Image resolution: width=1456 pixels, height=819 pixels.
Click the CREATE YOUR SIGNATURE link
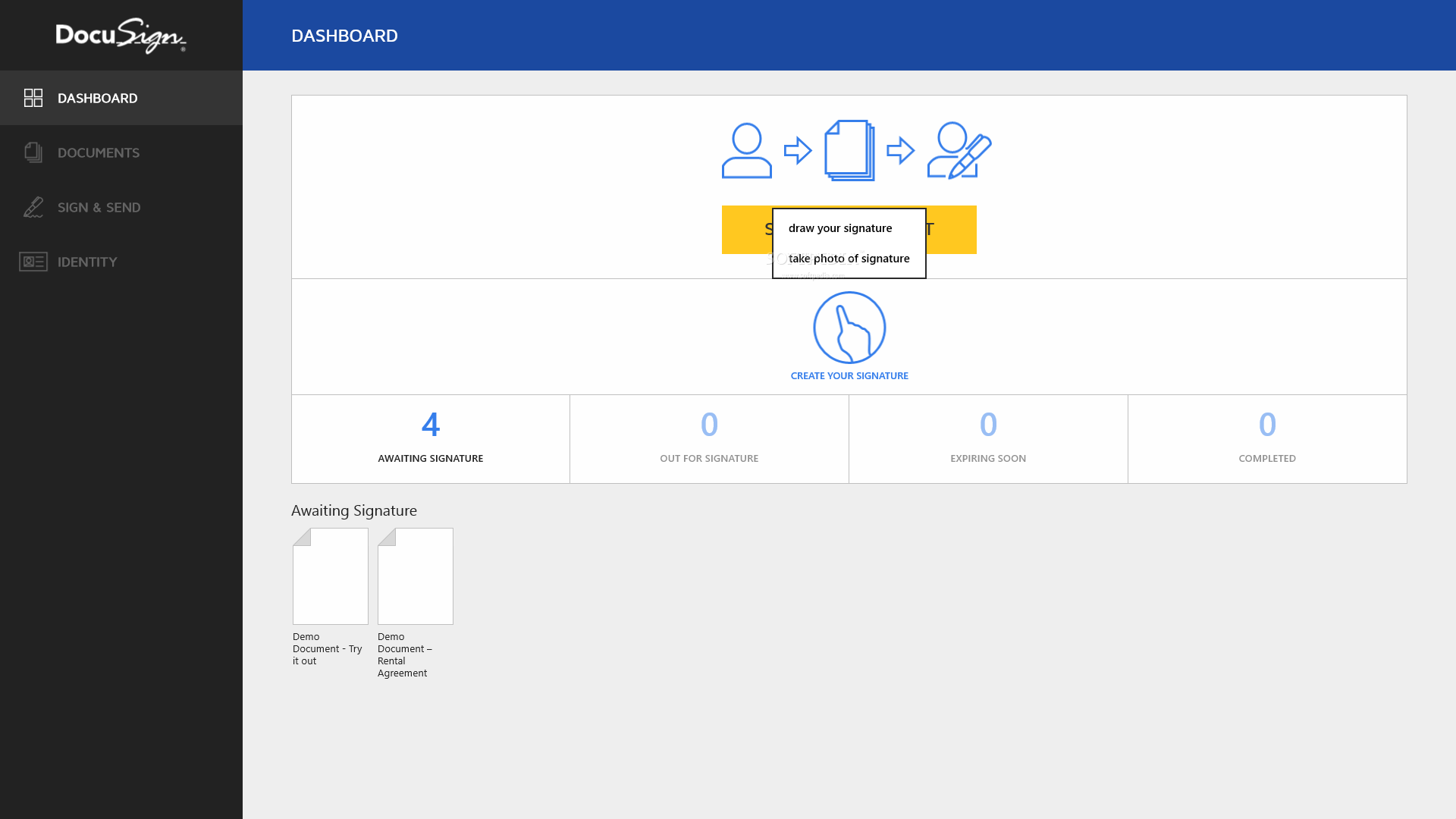click(849, 375)
